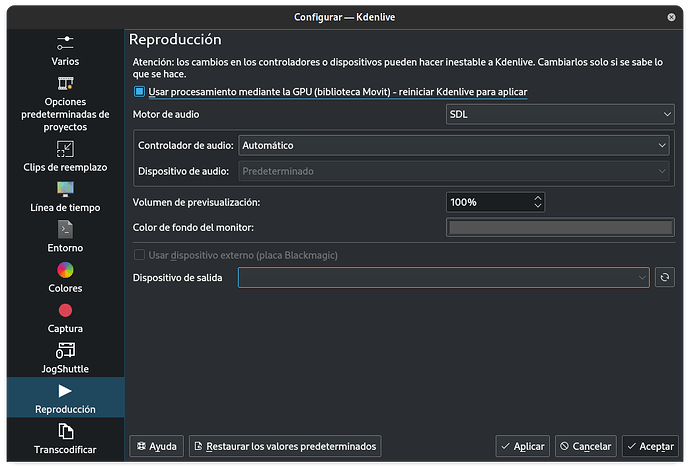Expand the Controlador de audio Automático dropdown
Viewport: 690px width, 468px height.
coord(454,145)
